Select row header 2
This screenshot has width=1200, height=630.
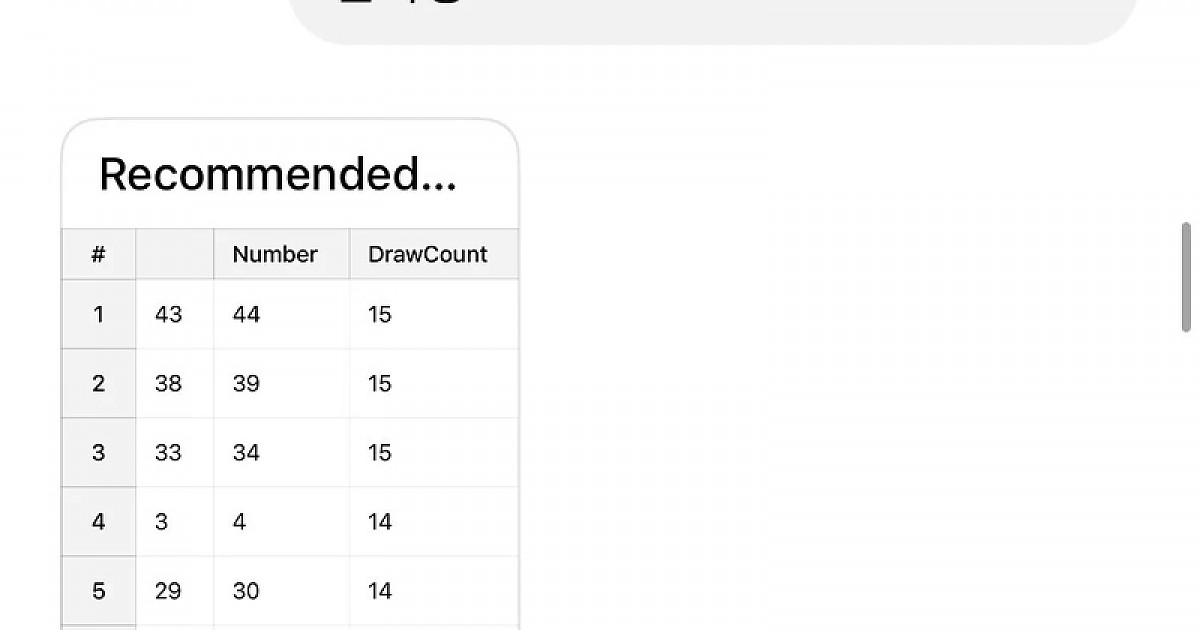coord(98,384)
